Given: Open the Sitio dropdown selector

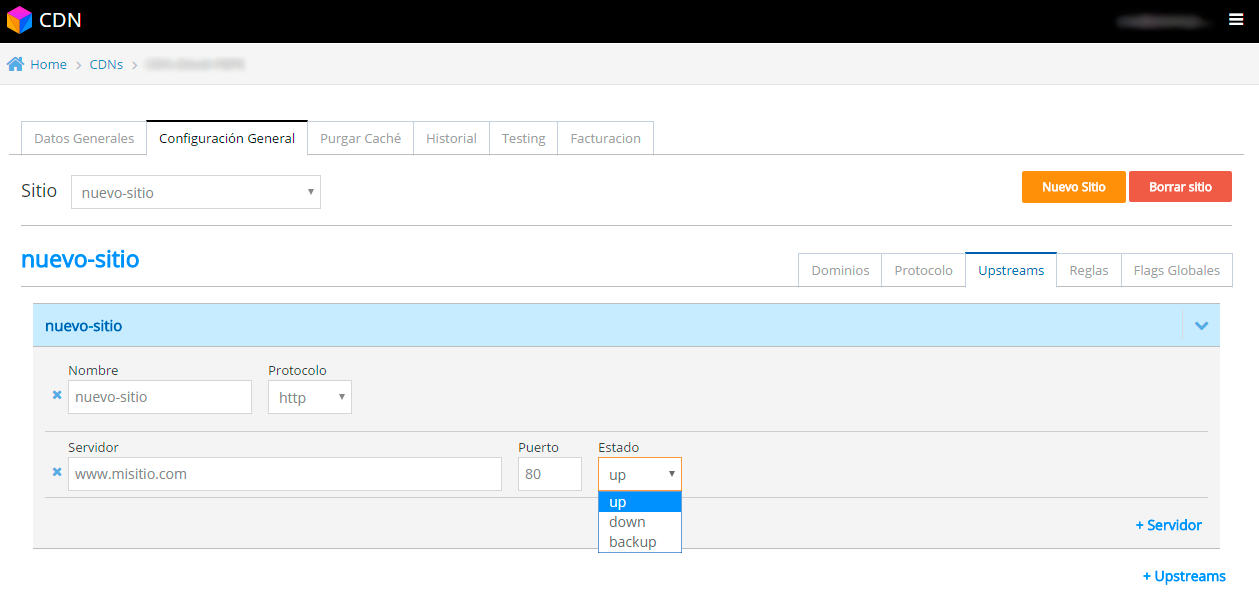Looking at the screenshot, I should (x=196, y=192).
